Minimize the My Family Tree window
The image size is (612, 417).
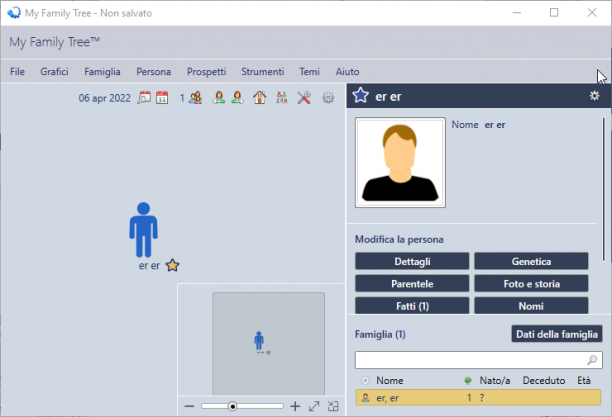(x=517, y=12)
